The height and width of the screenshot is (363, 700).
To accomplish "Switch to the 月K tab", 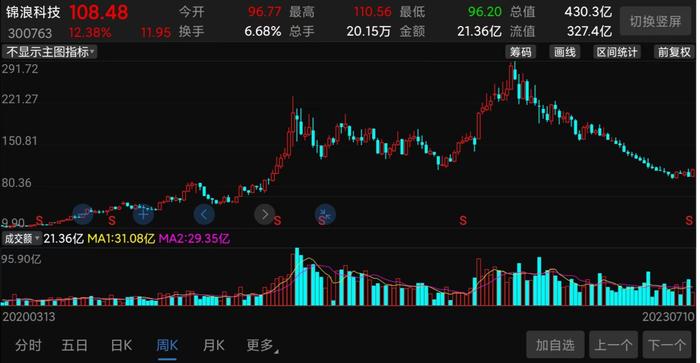I will (x=213, y=345).
